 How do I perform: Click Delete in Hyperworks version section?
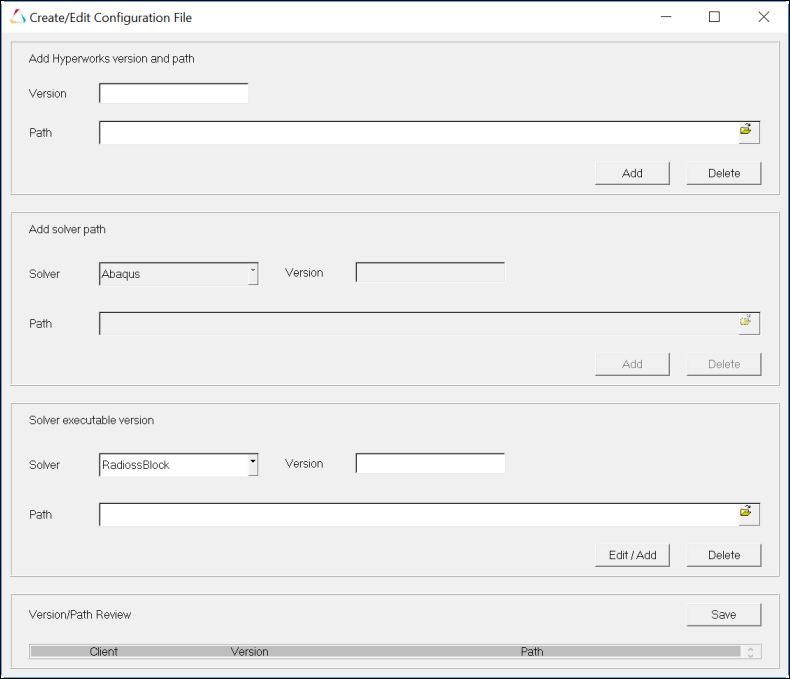(724, 173)
